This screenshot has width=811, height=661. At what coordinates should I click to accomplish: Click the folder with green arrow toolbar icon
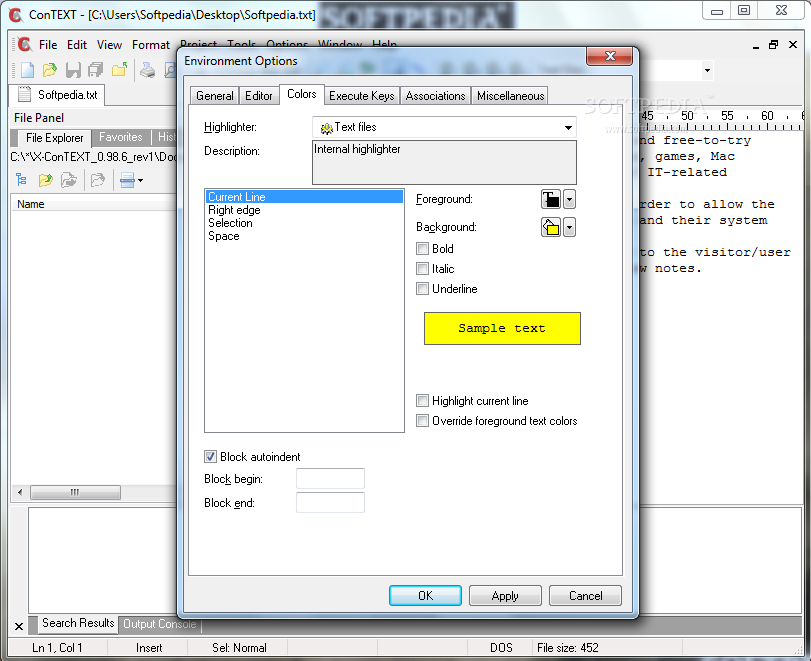[x=119, y=69]
